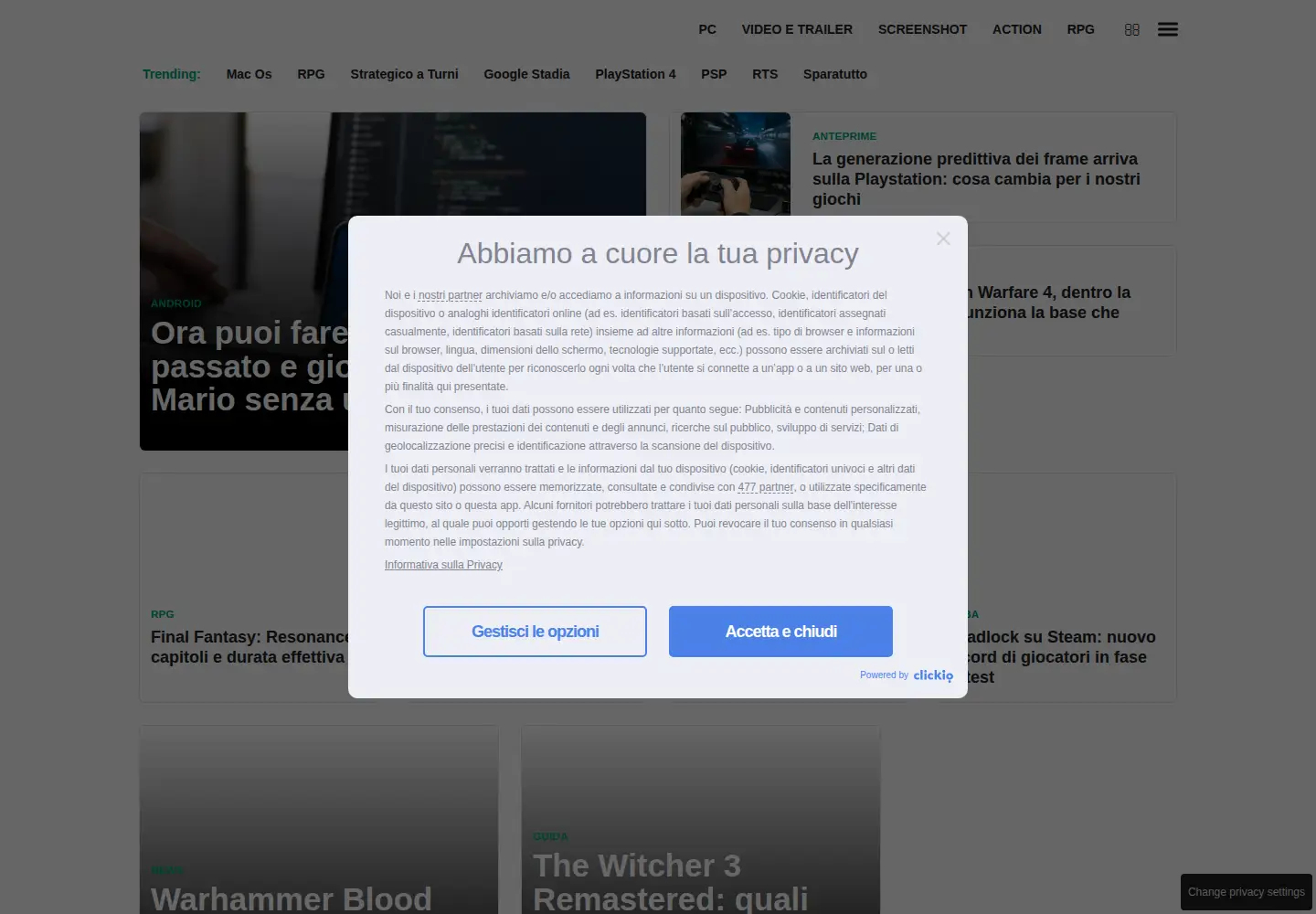Click Accetta e chiudi to accept cookies

pyautogui.click(x=780, y=632)
